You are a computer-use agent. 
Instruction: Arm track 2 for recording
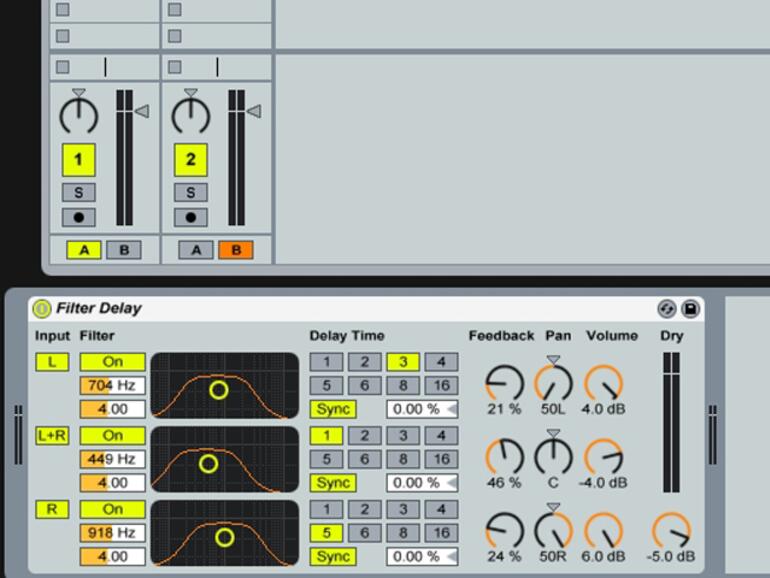click(191, 217)
